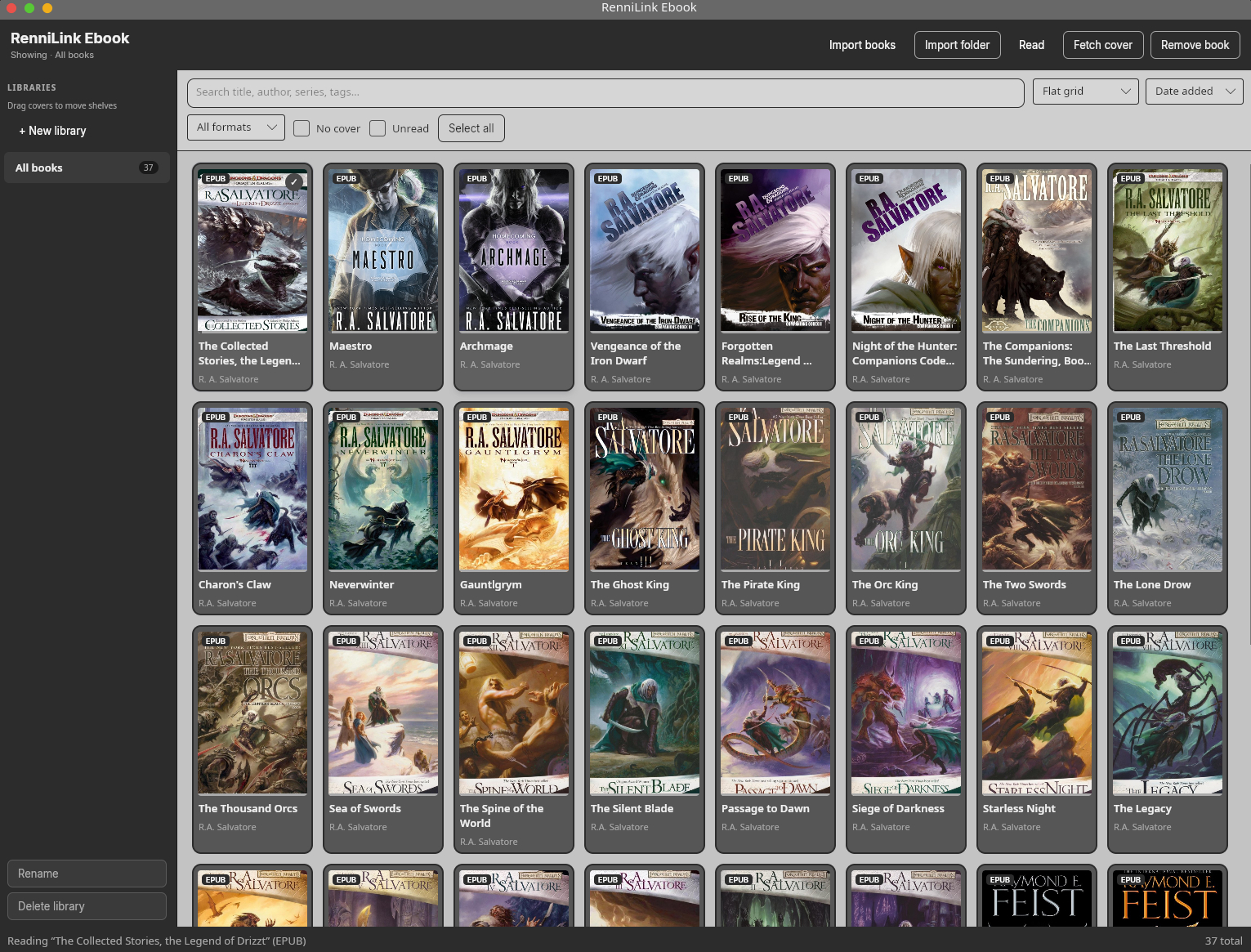Expand the All formats filter dropdown
The height and width of the screenshot is (952, 1251).
click(x=235, y=127)
